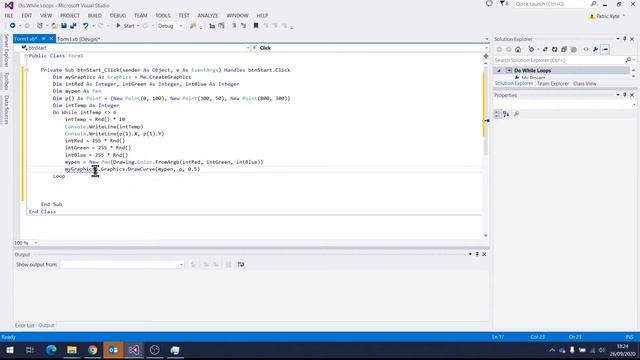Collapse the Public Class Form1 outline

coord(26,56)
